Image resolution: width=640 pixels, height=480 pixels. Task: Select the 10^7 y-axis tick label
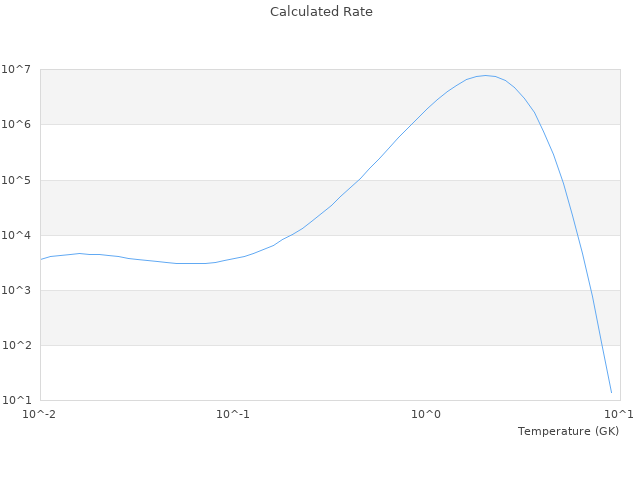(x=19, y=69)
